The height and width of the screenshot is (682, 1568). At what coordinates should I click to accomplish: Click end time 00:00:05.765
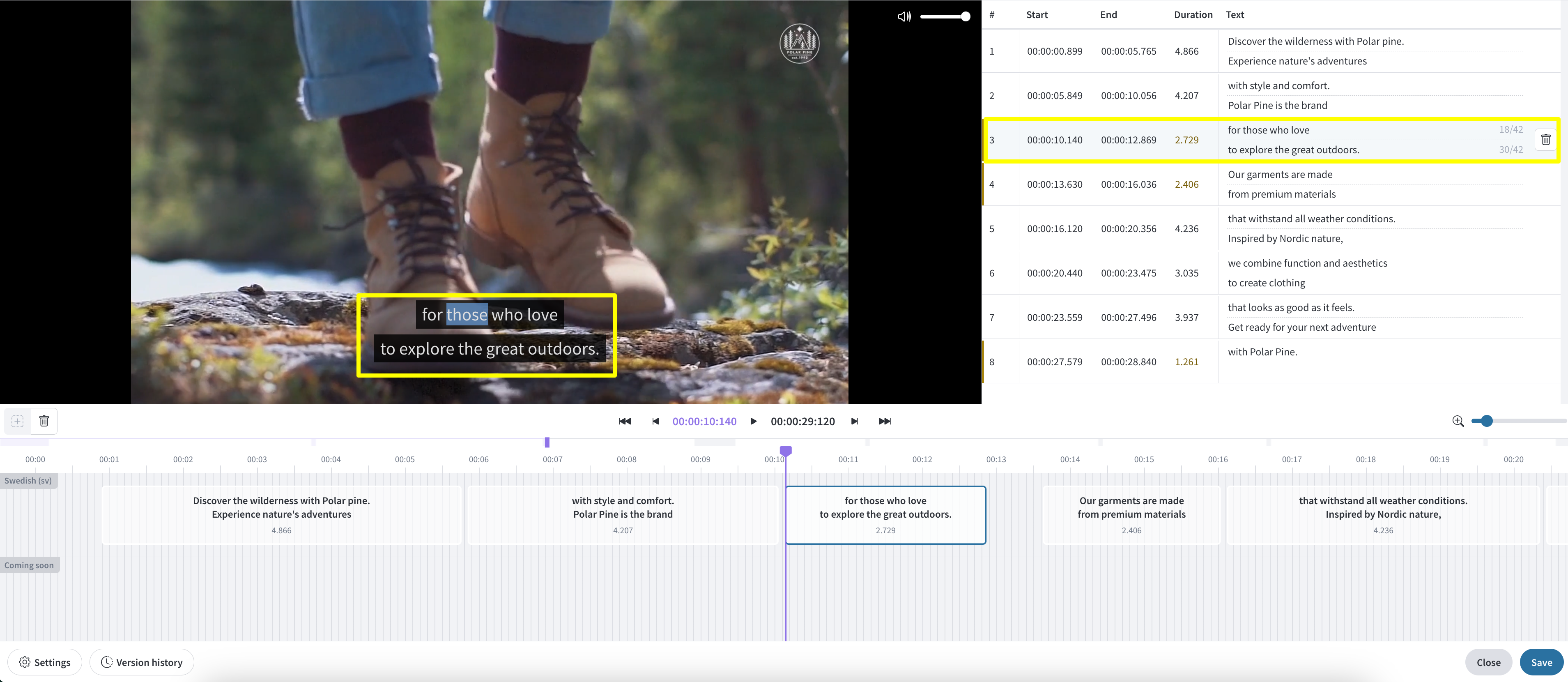[x=1129, y=51]
